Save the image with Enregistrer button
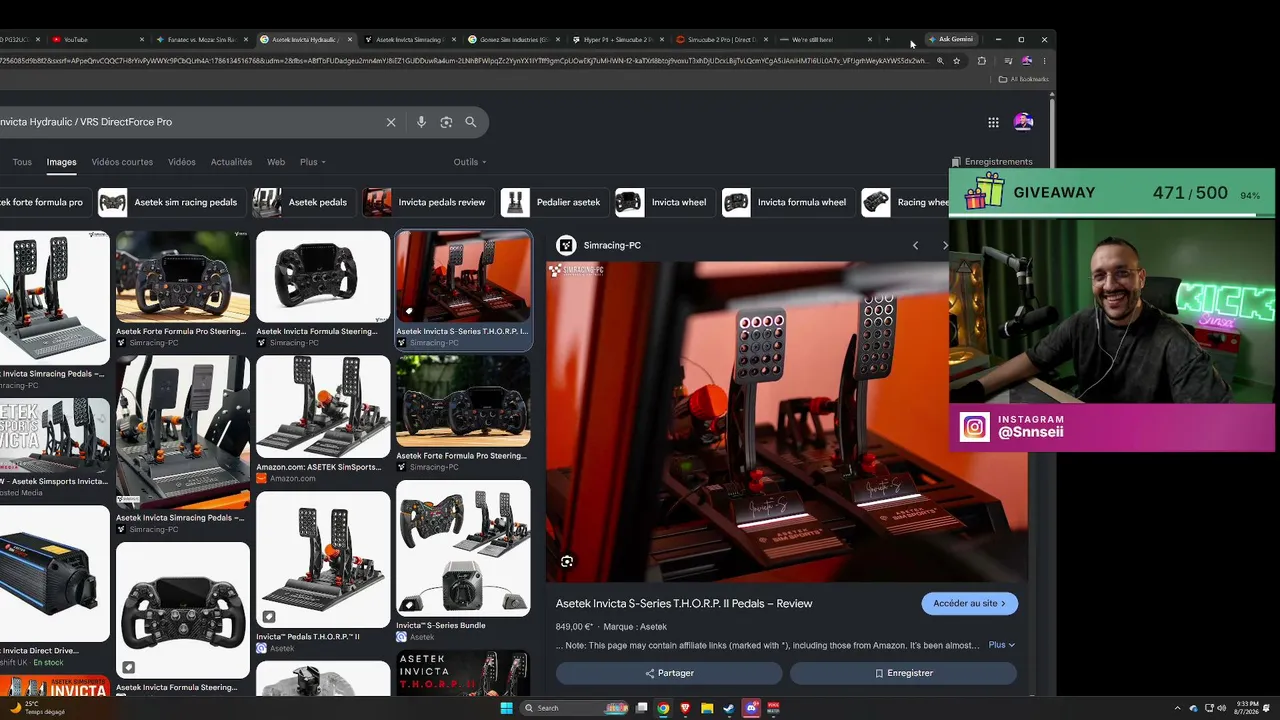Viewport: 1280px width, 720px height. 903,673
